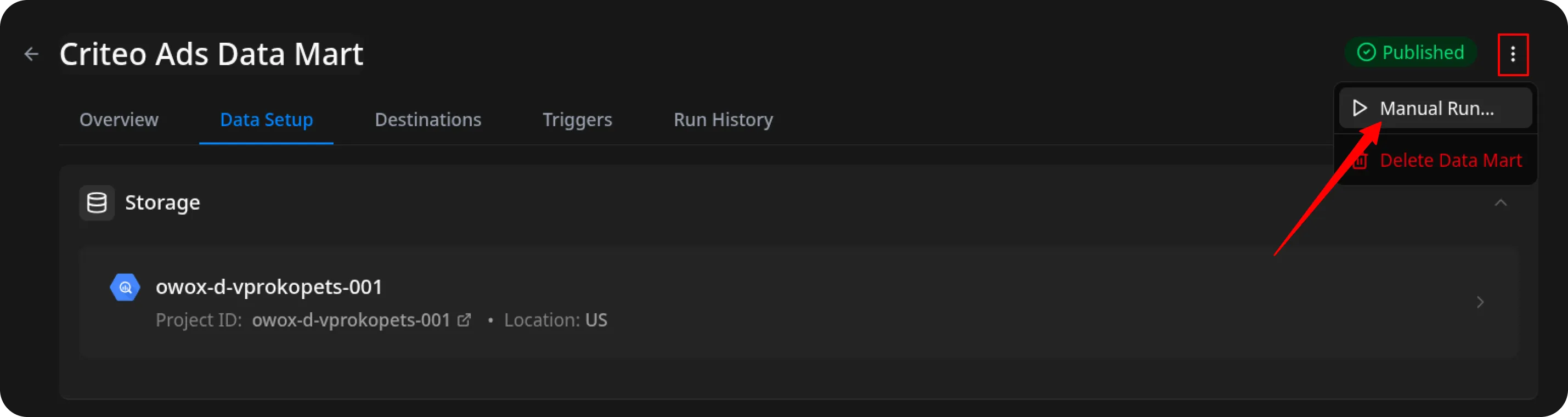Collapse the Storage section chevron
Screen dimensions: 1568x417
1501,202
